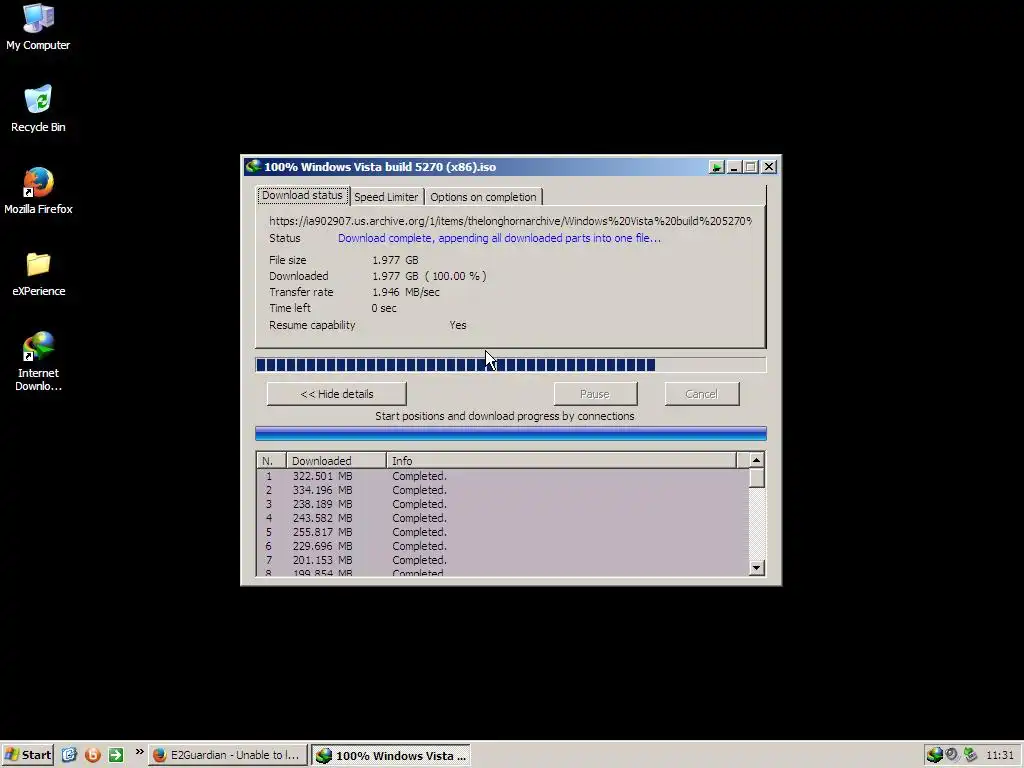Click the File size value 1.977 GB
The width and height of the screenshot is (1024, 768).
click(395, 260)
